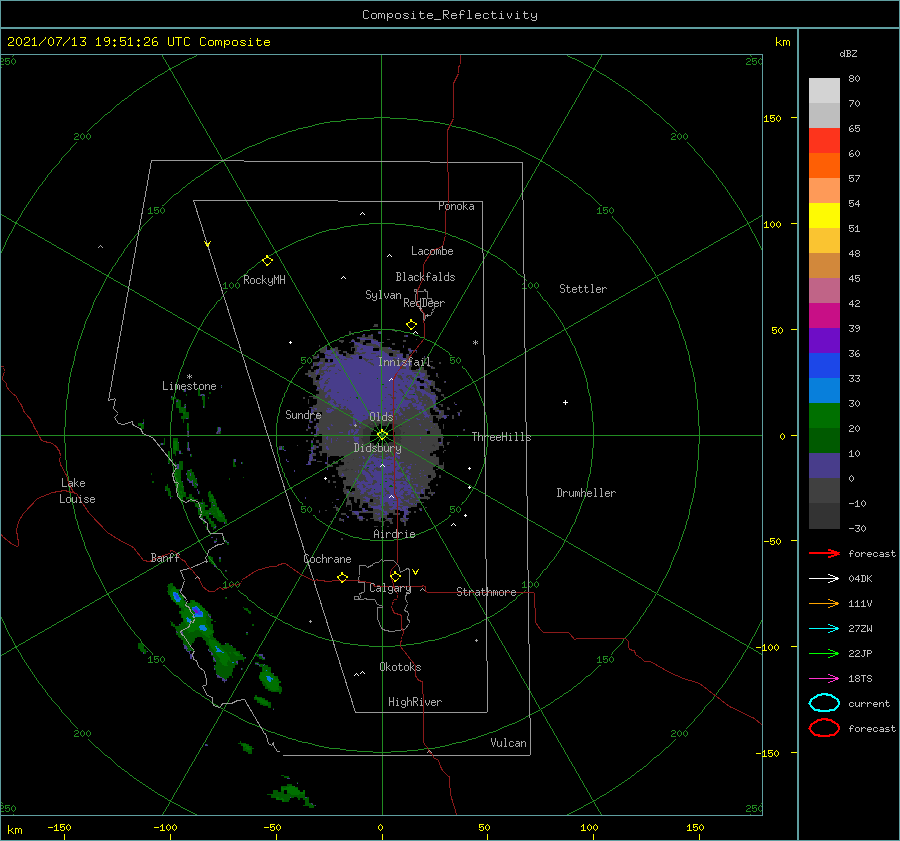
Task: Click the Airdrie city label
Action: click(394, 534)
